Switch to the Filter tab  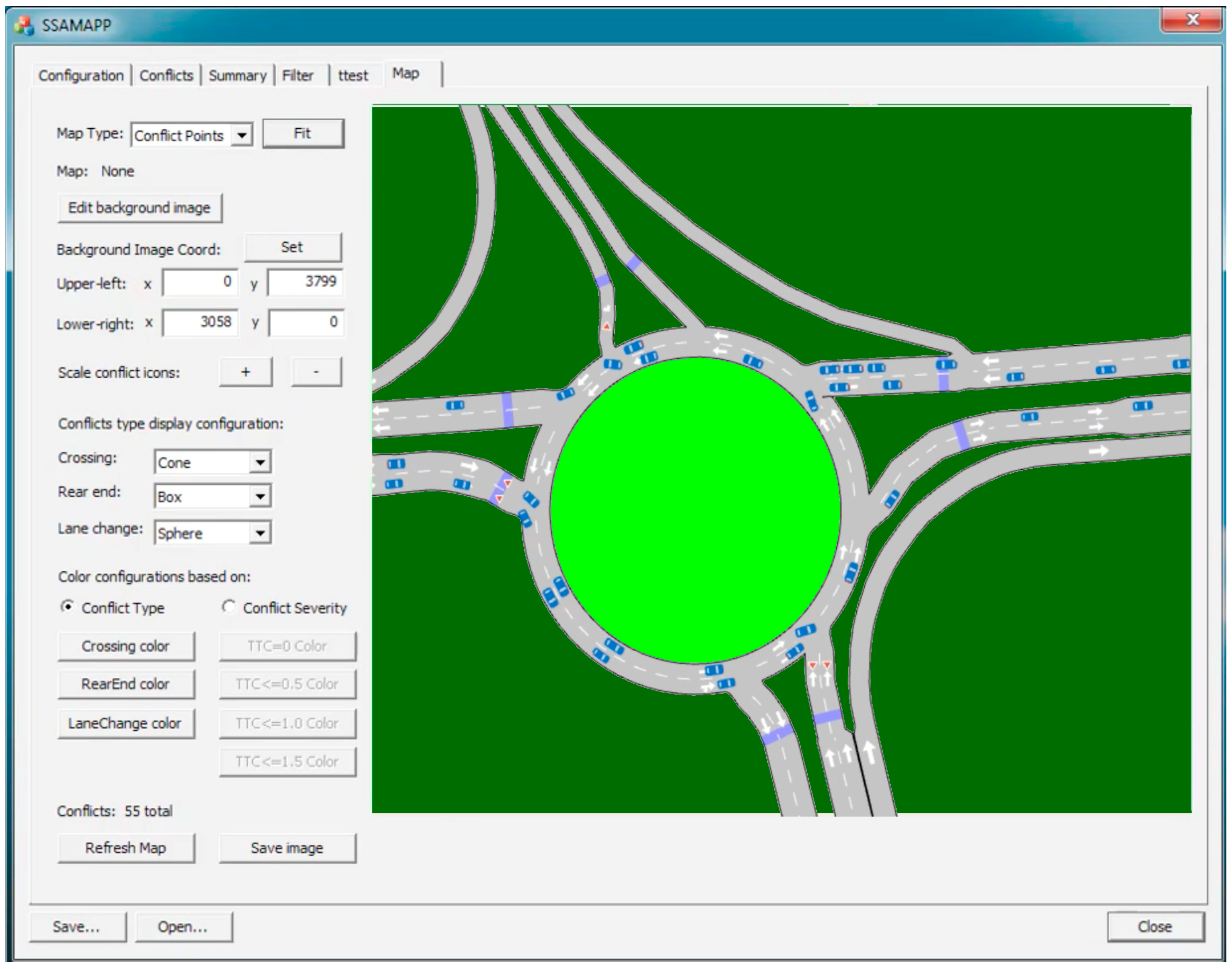[x=298, y=75]
